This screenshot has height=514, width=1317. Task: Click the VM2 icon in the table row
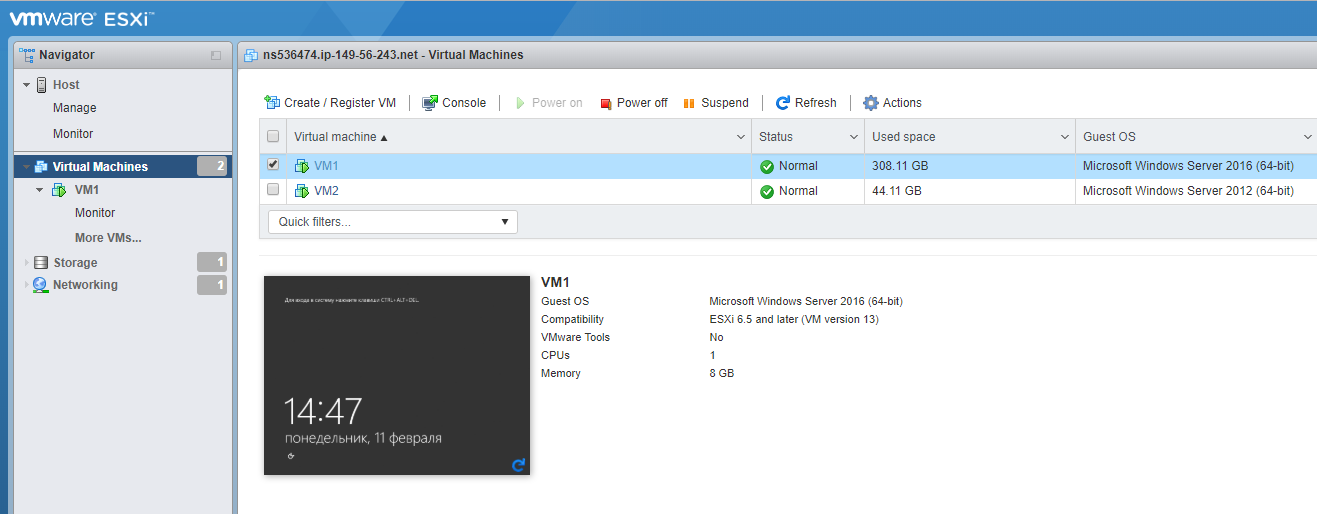tap(302, 191)
